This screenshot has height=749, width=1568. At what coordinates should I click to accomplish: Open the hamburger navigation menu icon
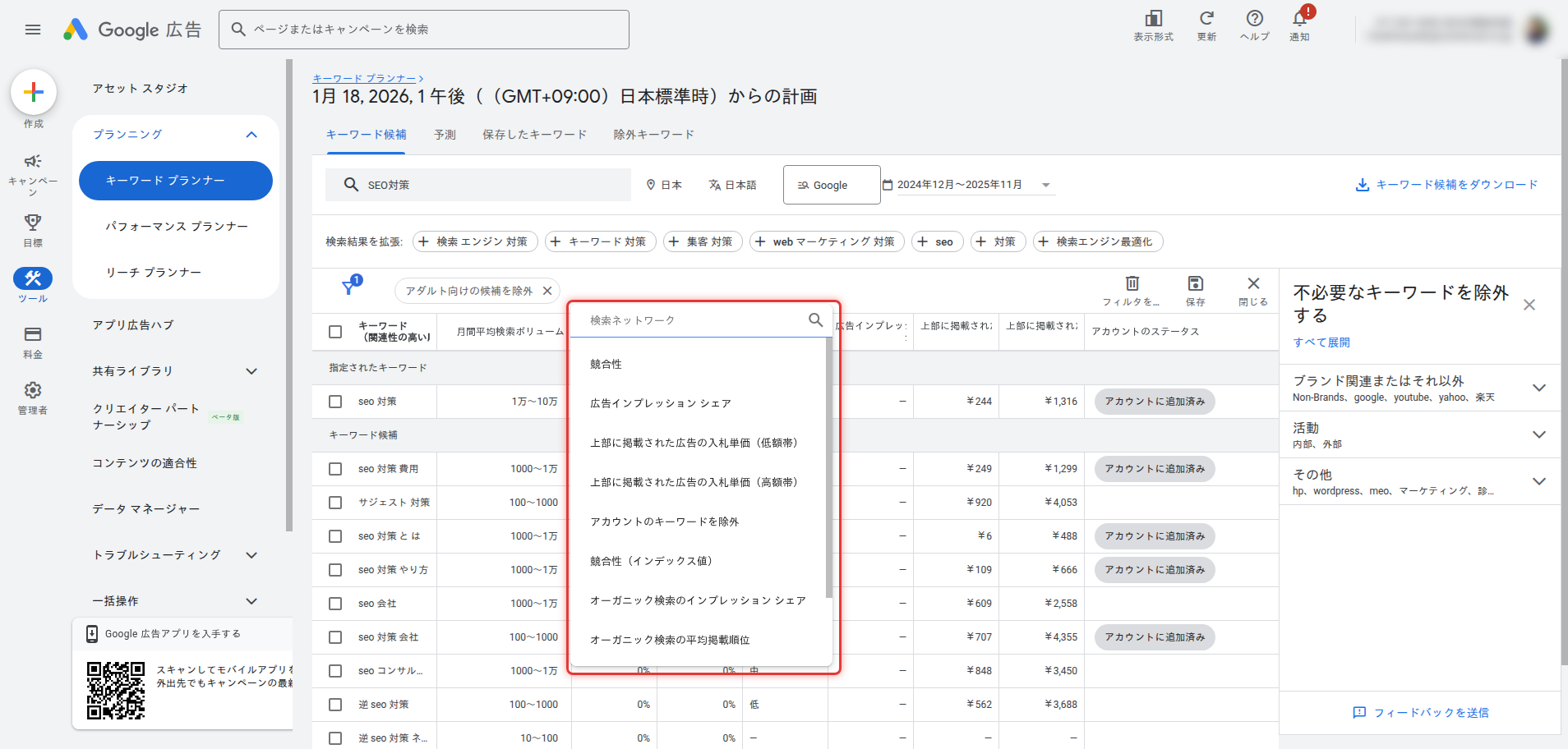coord(33,30)
